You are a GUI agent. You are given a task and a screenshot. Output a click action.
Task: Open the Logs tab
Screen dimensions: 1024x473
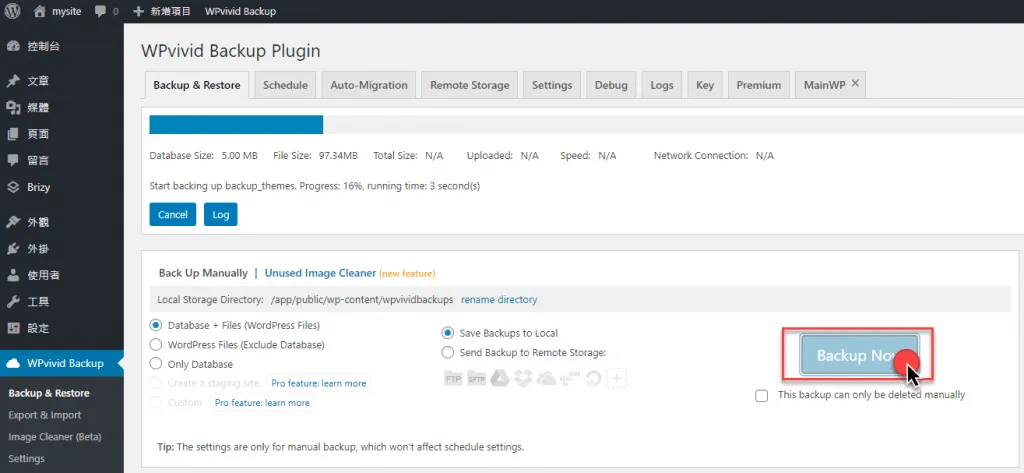[662, 85]
